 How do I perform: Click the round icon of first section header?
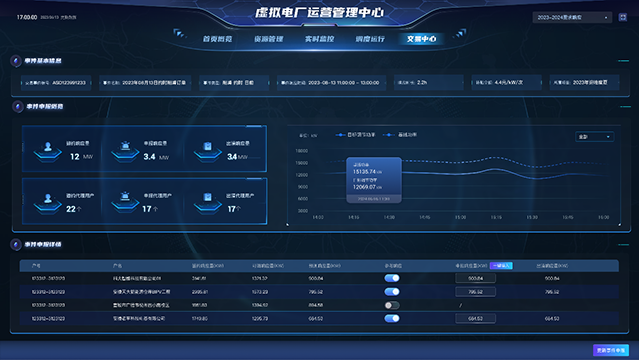[x=16, y=61]
